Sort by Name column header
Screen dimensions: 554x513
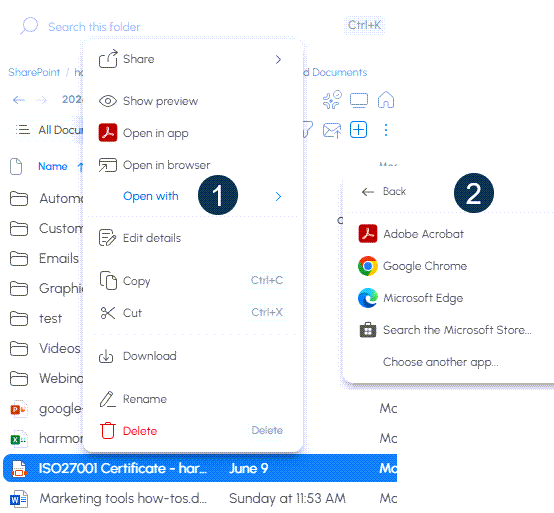point(53,166)
